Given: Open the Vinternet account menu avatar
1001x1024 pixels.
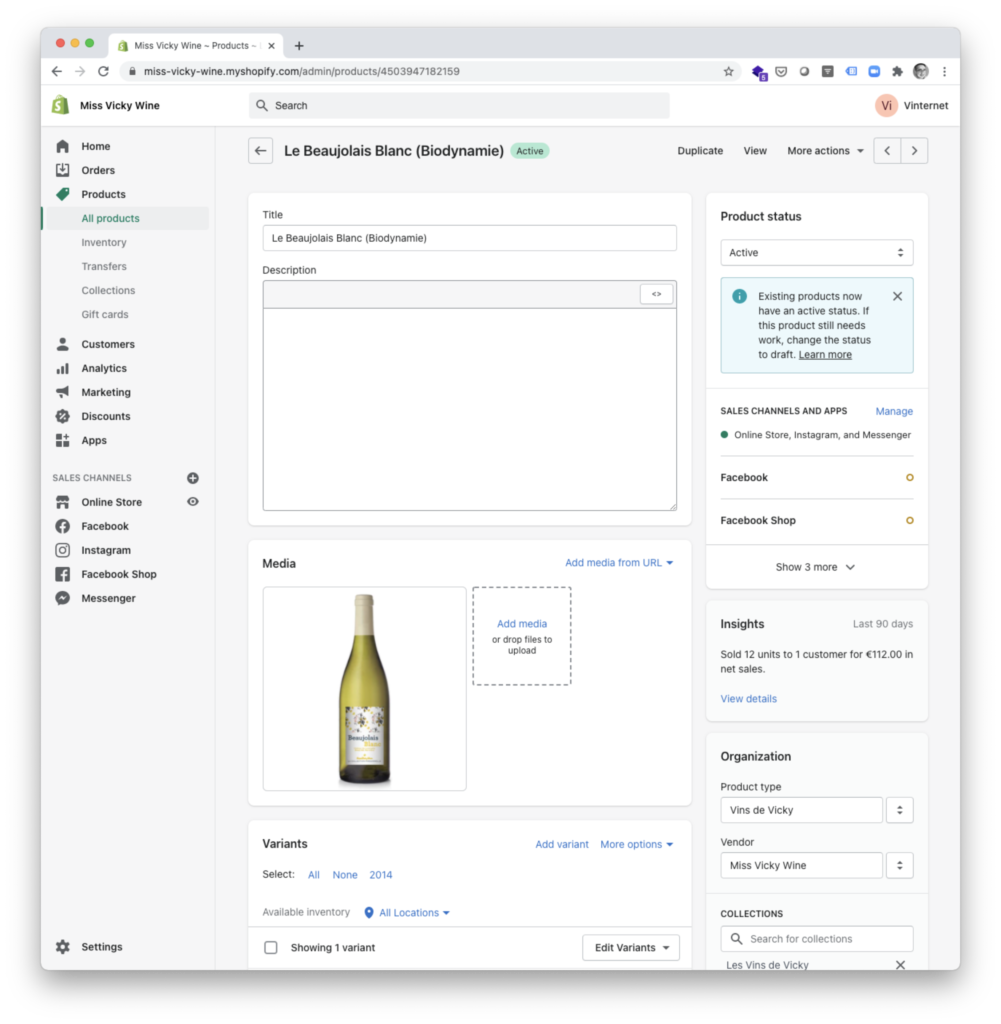Looking at the screenshot, I should pyautogui.click(x=886, y=106).
